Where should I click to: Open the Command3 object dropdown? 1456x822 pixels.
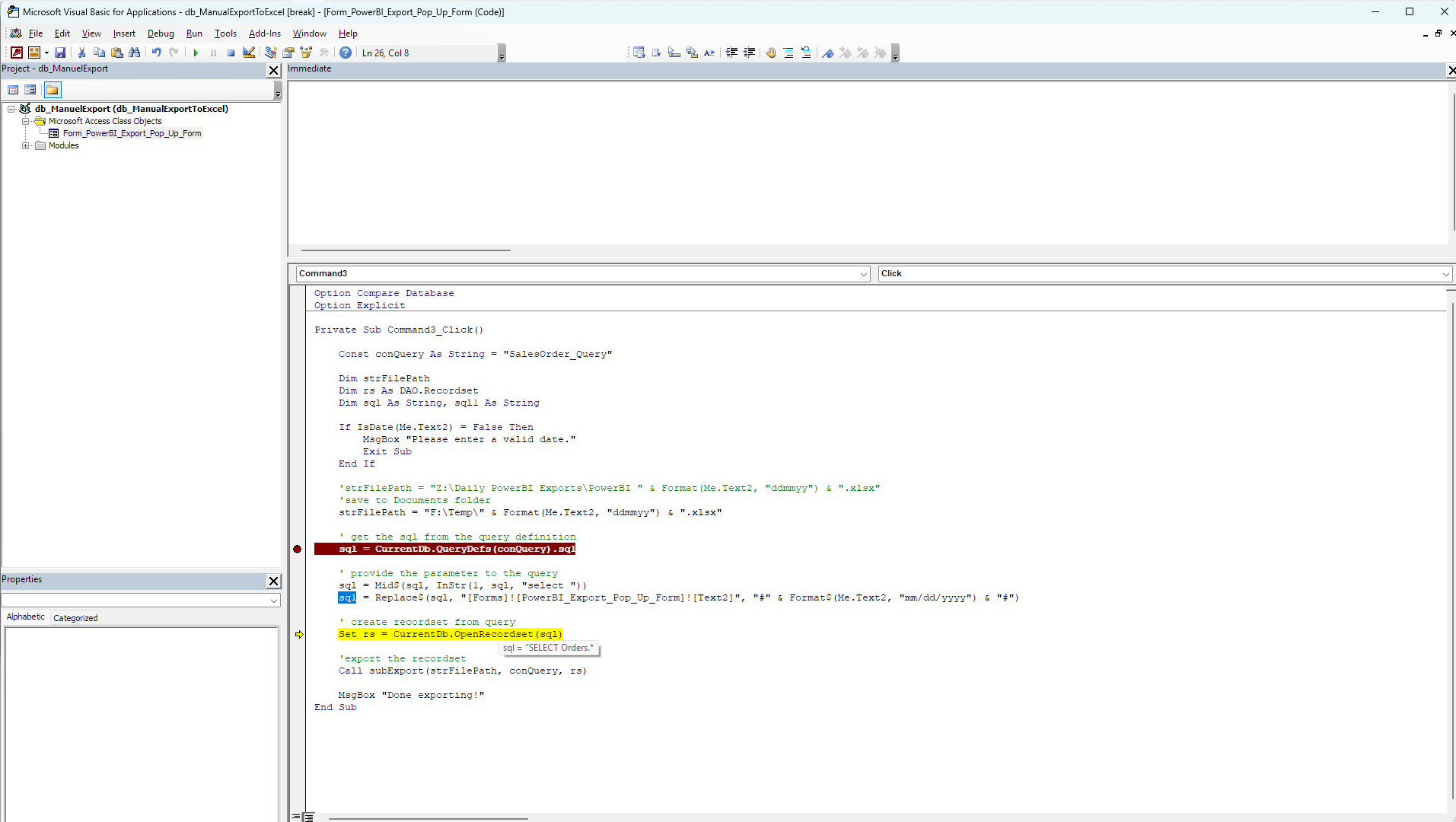coord(864,274)
